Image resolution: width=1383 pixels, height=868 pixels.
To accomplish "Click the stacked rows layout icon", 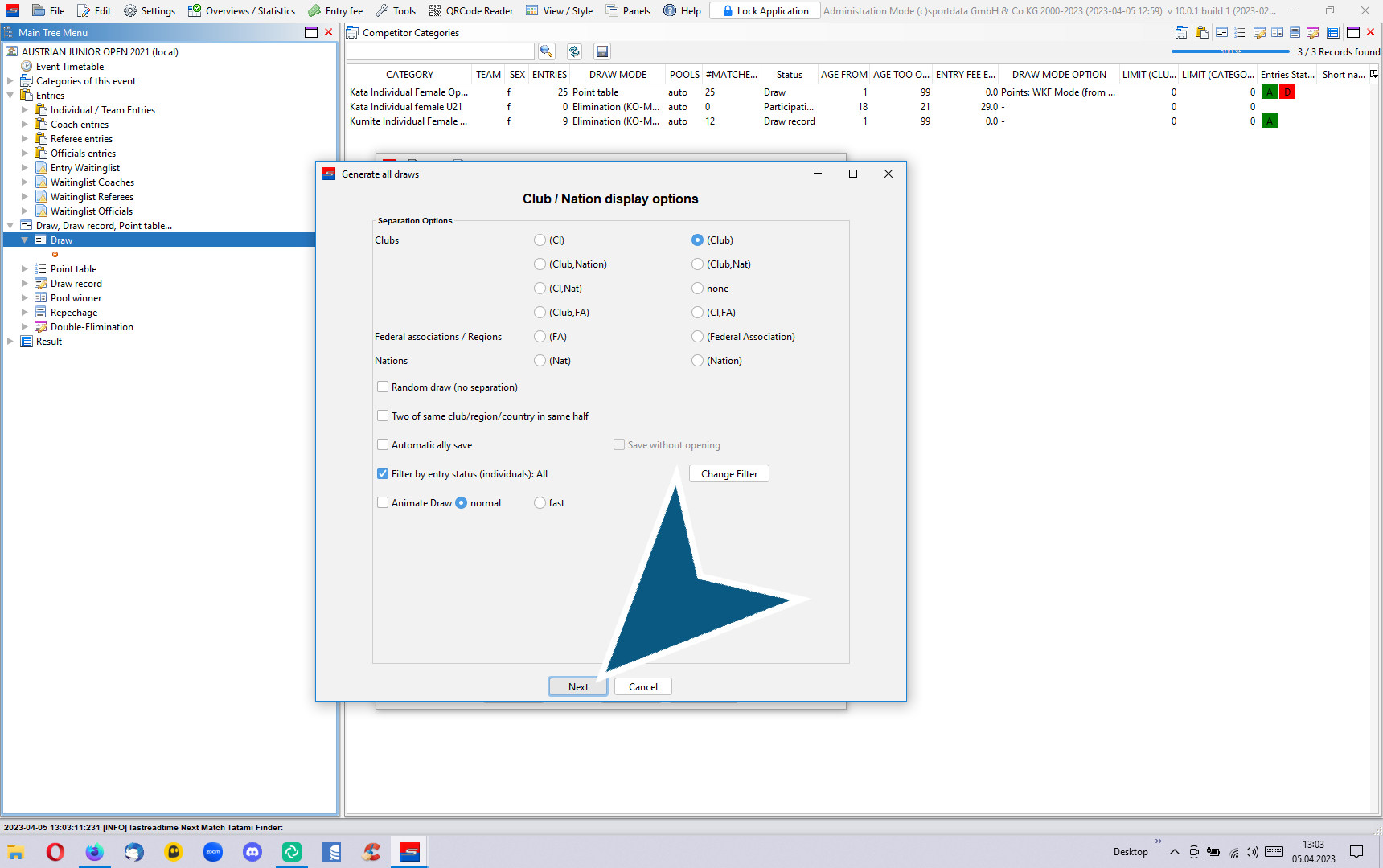I will [x=1295, y=32].
